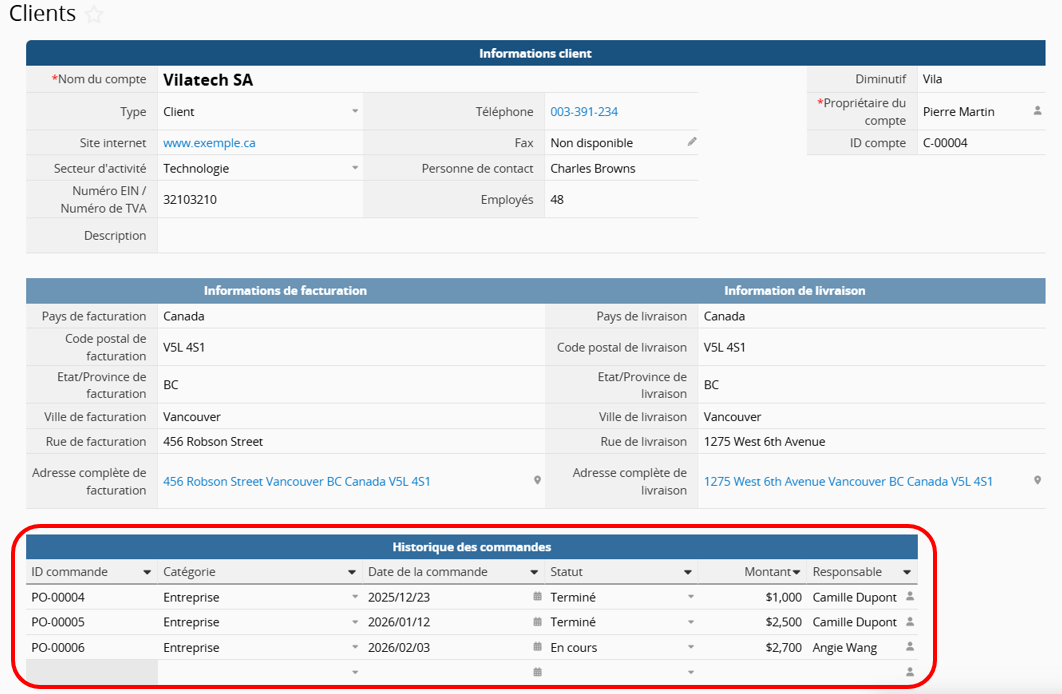The height and width of the screenshot is (694, 1062).
Task: Open the ID commande column header menu
Action: click(x=148, y=573)
